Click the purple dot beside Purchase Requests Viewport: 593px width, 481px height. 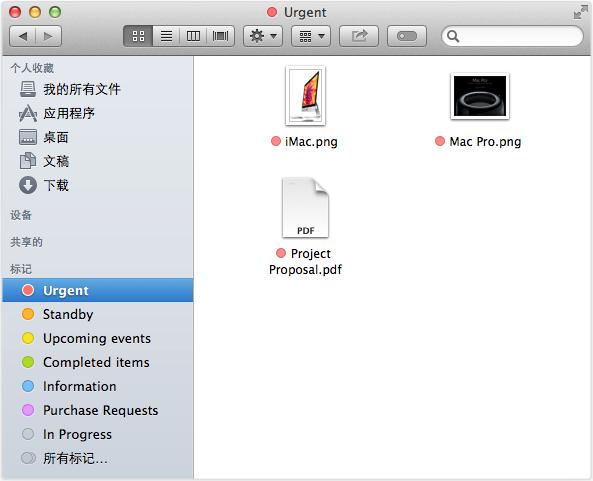pos(28,410)
